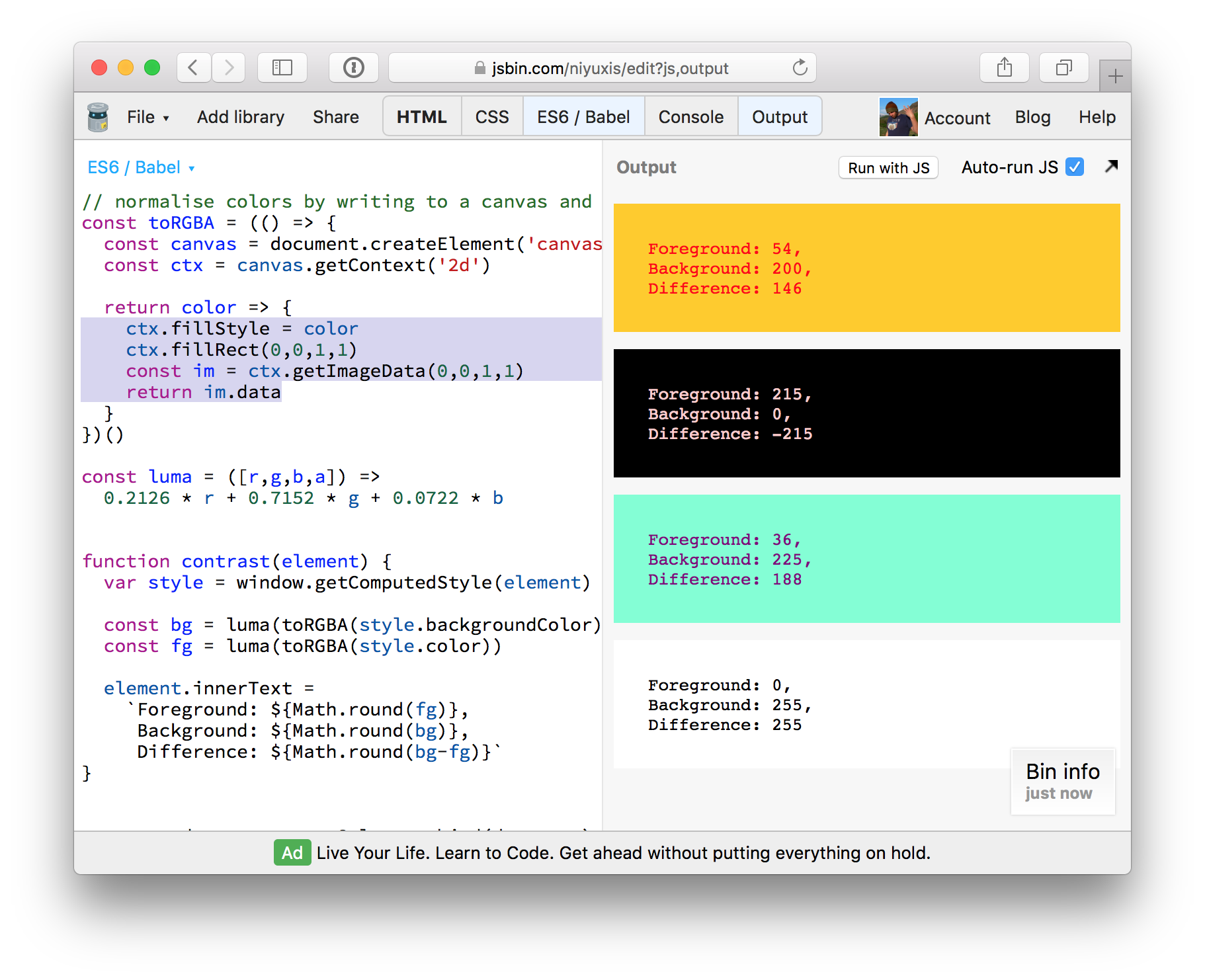Toggle the ES6 / Babel panel button
This screenshot has width=1205, height=980.
point(583,117)
